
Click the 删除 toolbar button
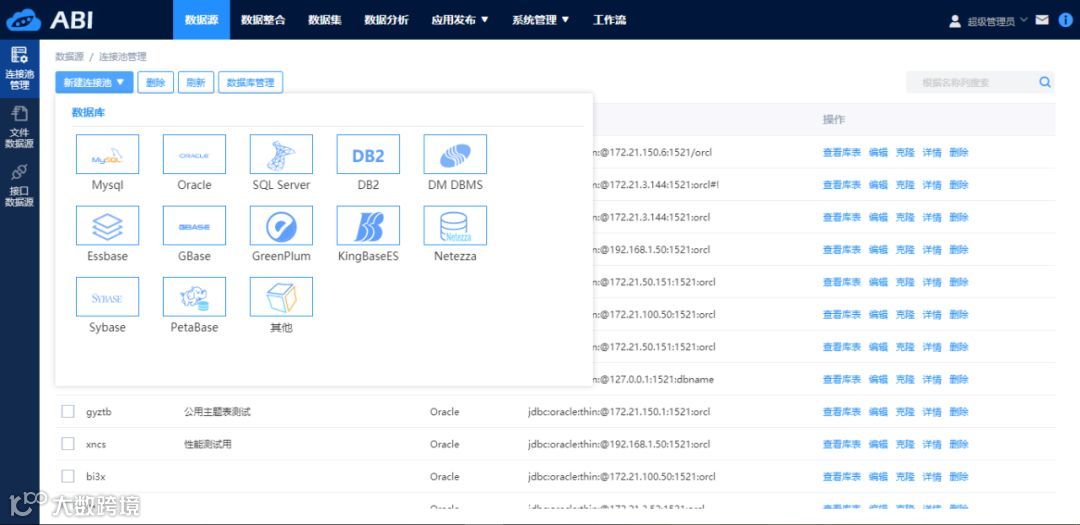[x=156, y=82]
